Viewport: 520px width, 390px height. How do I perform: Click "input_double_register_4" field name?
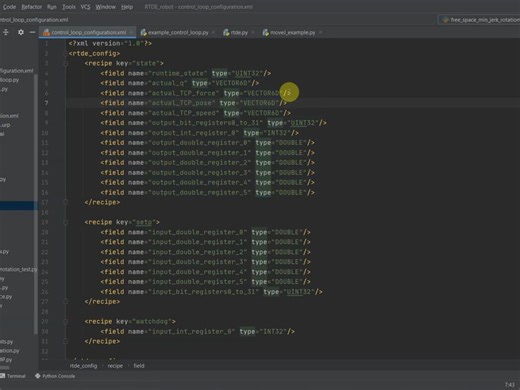click(197, 272)
